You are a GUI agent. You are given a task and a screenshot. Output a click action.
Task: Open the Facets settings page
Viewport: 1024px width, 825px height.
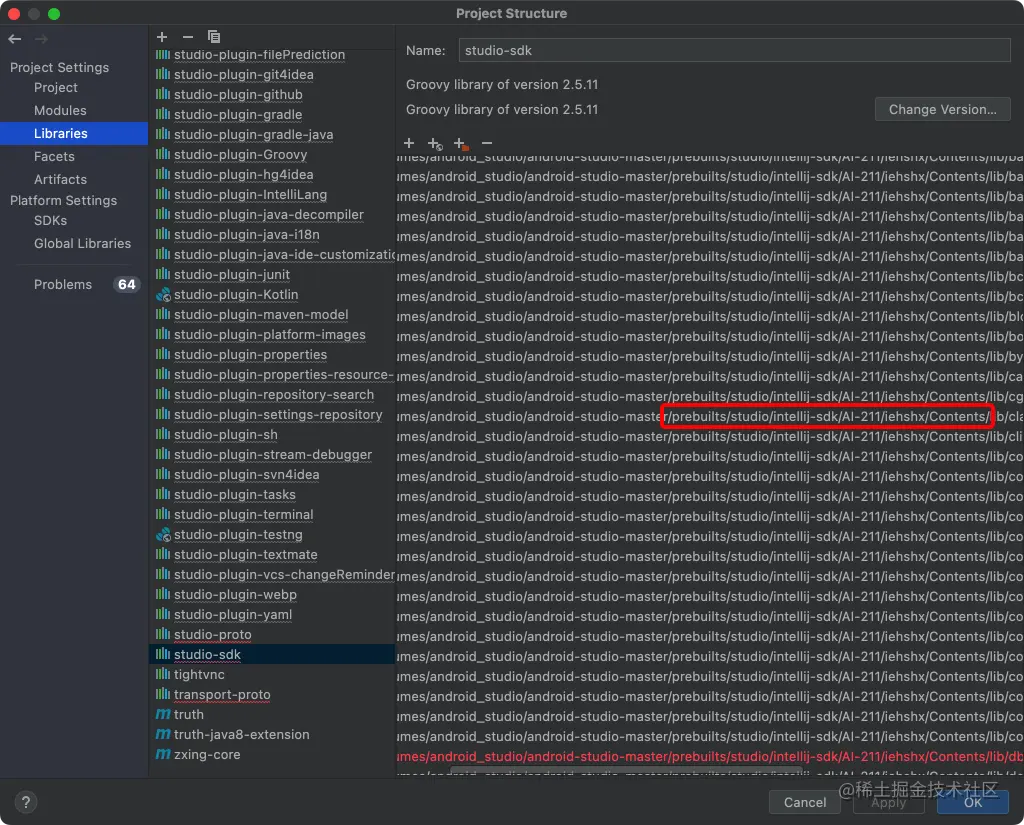coord(54,156)
